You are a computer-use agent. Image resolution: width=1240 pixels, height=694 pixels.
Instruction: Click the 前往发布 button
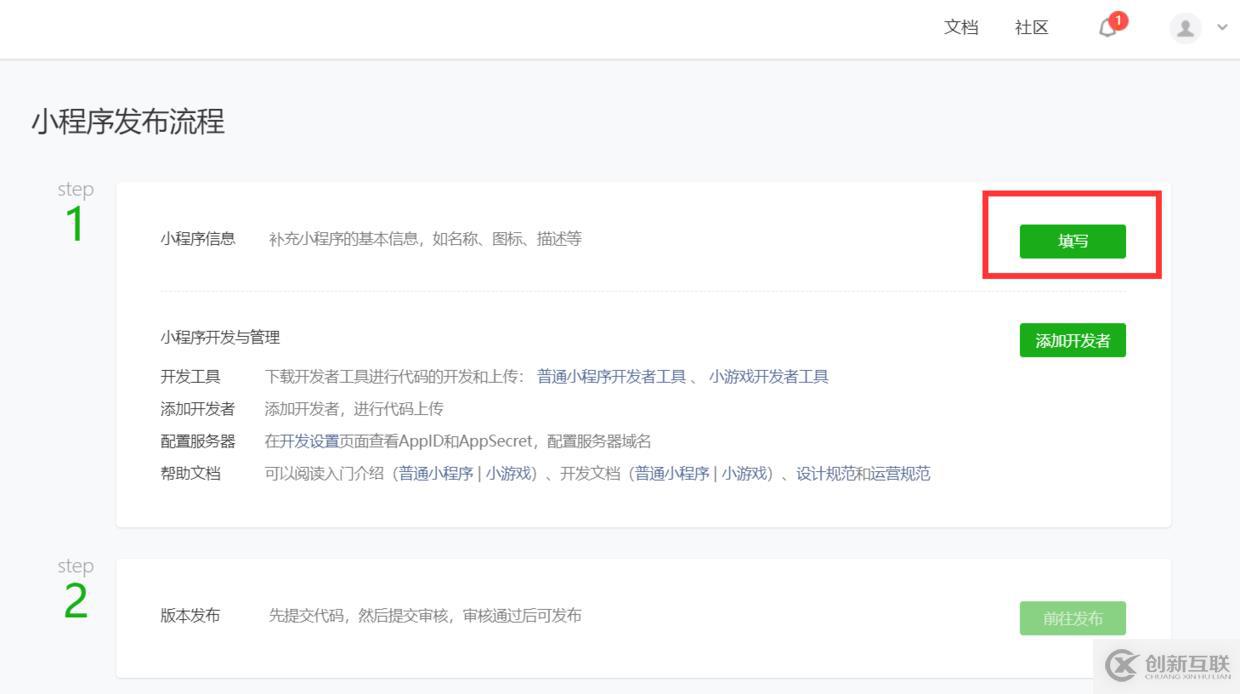coord(1072,618)
